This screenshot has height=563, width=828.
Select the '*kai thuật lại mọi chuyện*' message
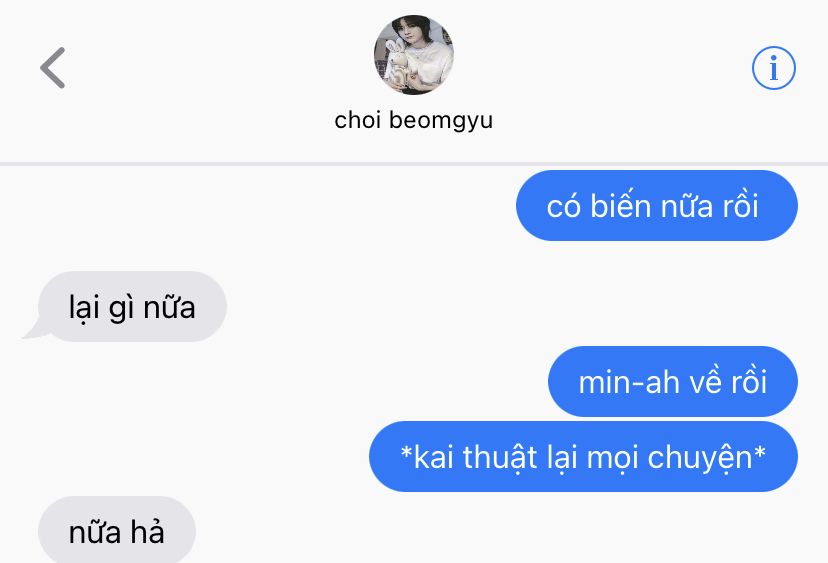(583, 456)
